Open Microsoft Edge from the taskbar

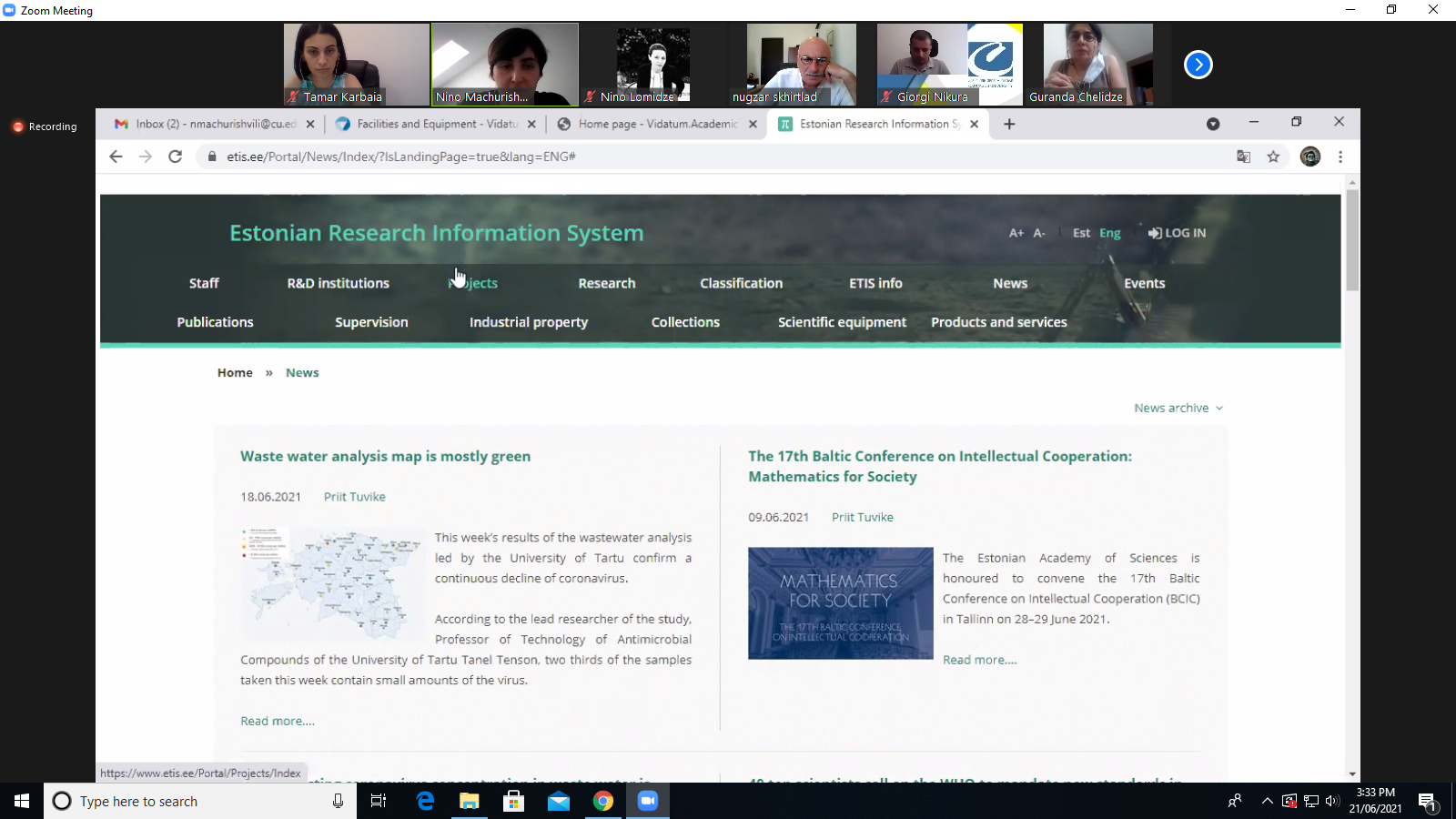click(425, 801)
